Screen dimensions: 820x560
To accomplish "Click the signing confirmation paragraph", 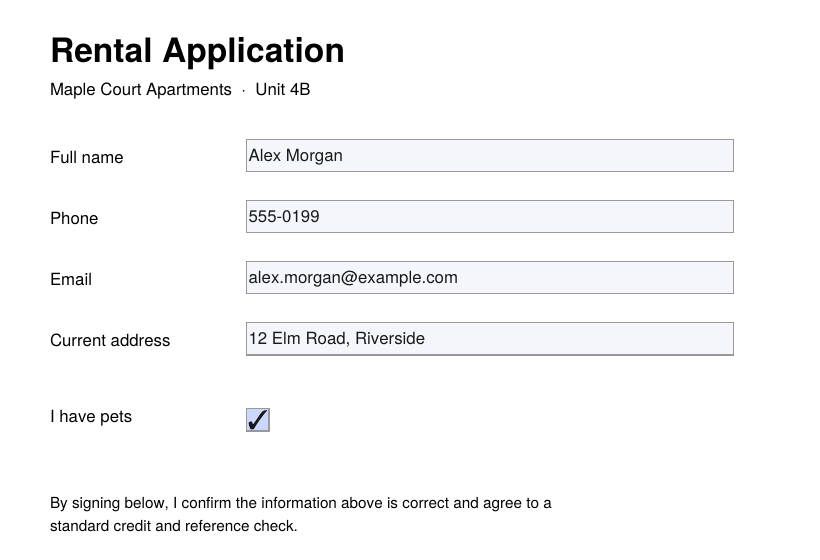I will click(301, 515).
